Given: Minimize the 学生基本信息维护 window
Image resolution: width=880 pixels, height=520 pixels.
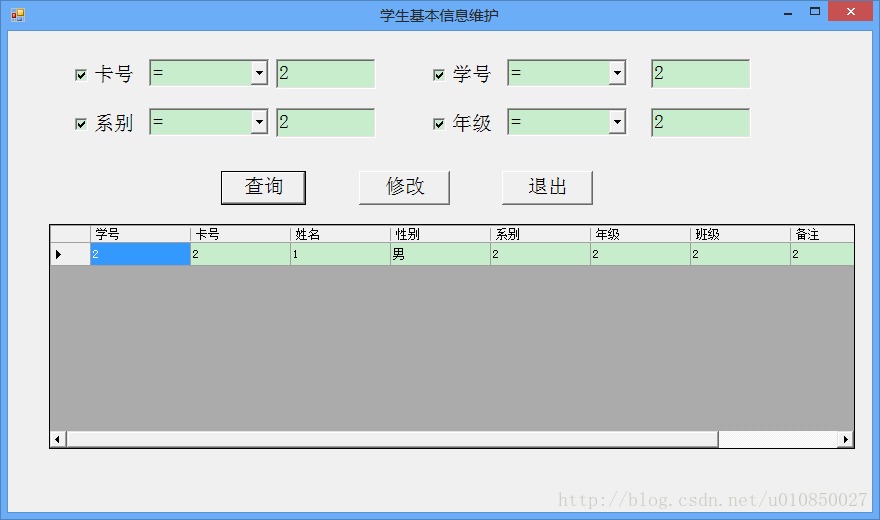Looking at the screenshot, I should (x=788, y=12).
